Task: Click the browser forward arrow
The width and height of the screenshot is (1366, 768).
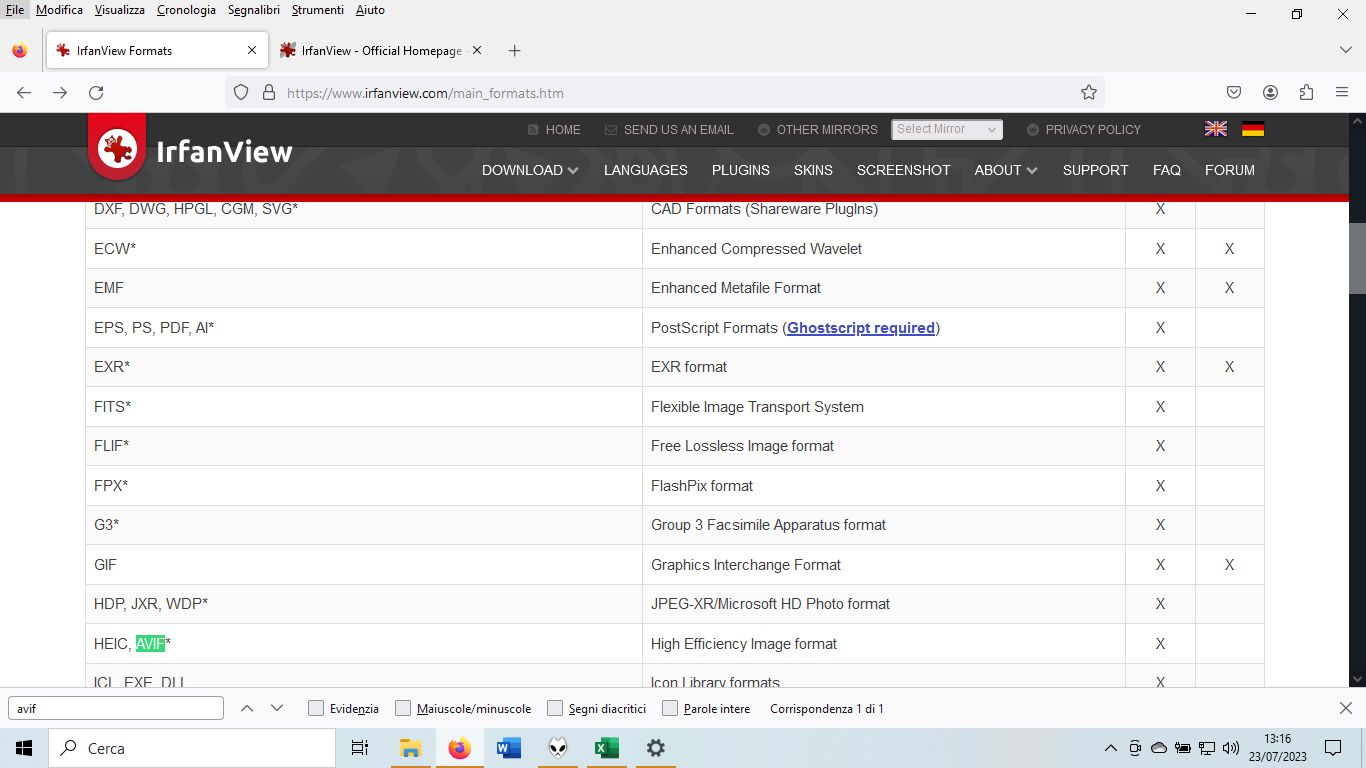Action: (x=60, y=92)
